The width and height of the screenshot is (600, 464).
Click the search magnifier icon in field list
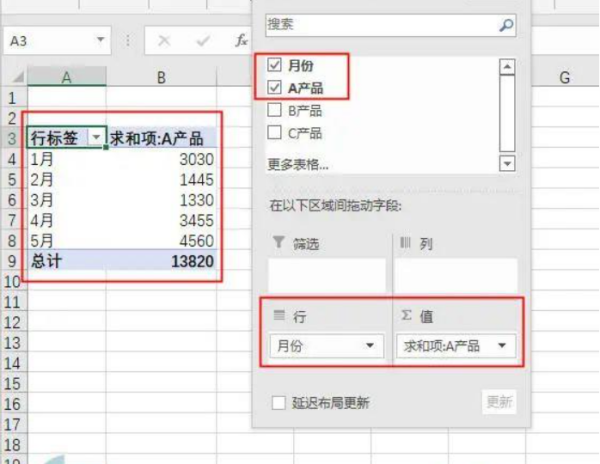coord(506,25)
